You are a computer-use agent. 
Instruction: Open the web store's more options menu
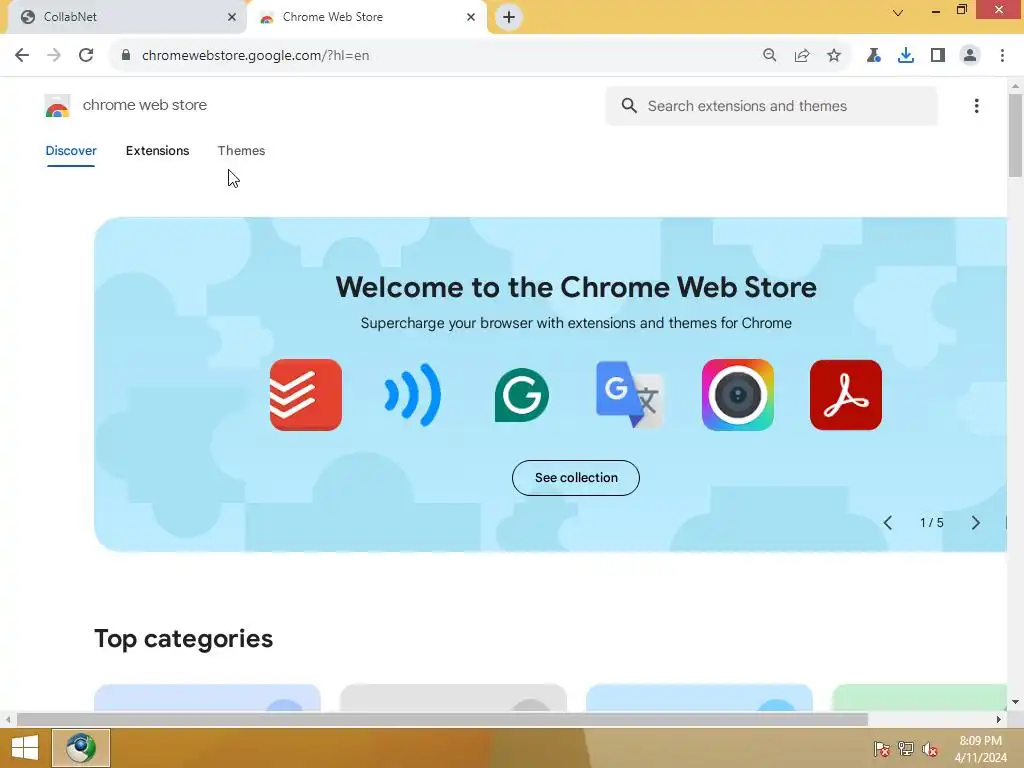pos(976,106)
